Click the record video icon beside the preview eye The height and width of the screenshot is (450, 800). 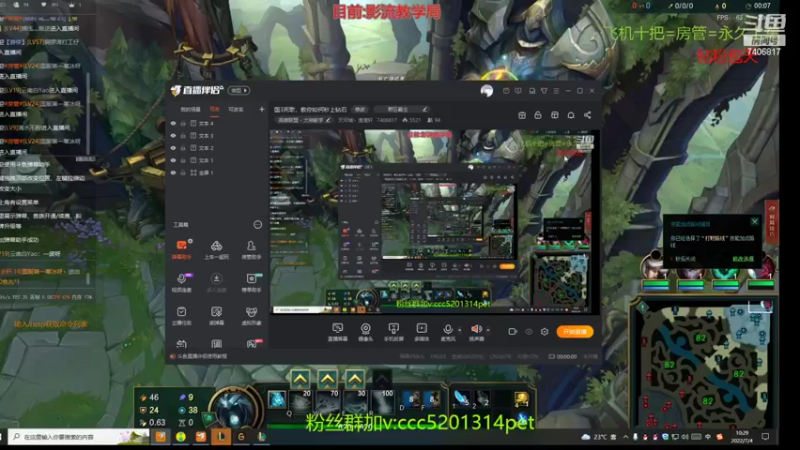(x=513, y=332)
